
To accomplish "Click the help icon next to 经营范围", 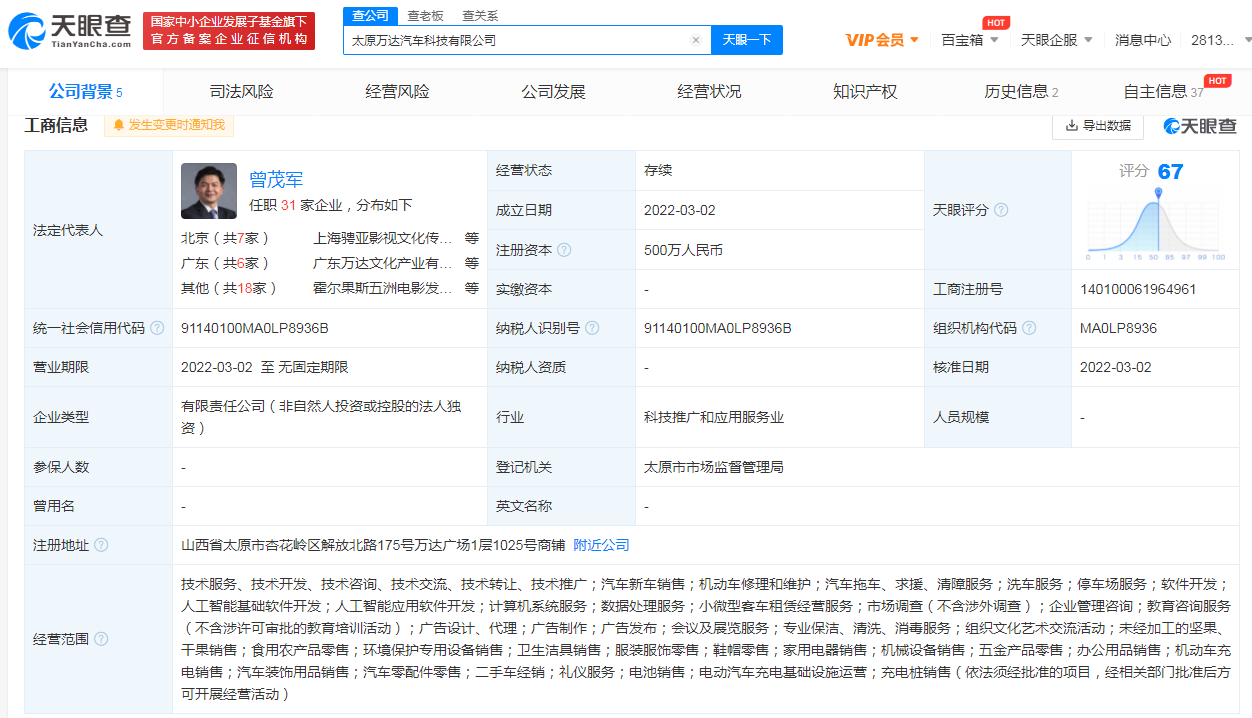I will (101, 638).
